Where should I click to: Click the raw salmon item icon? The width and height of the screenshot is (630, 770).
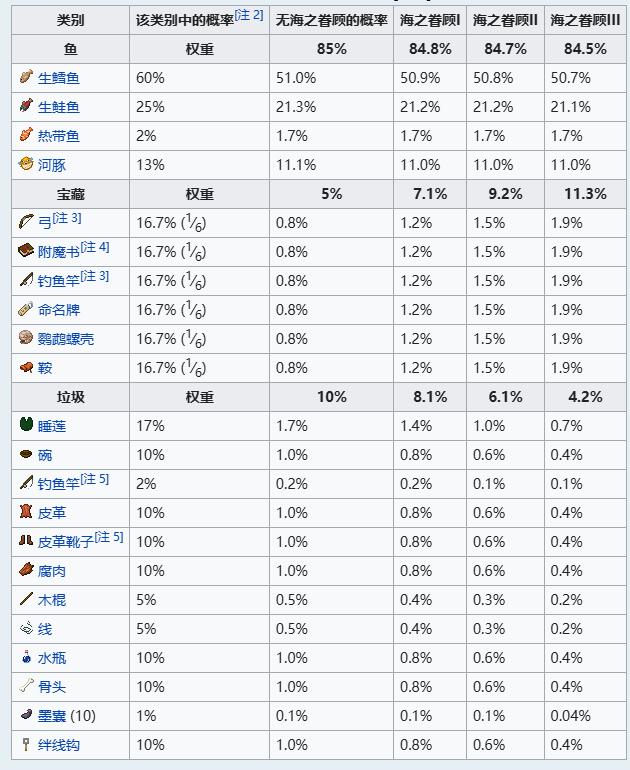(x=26, y=106)
